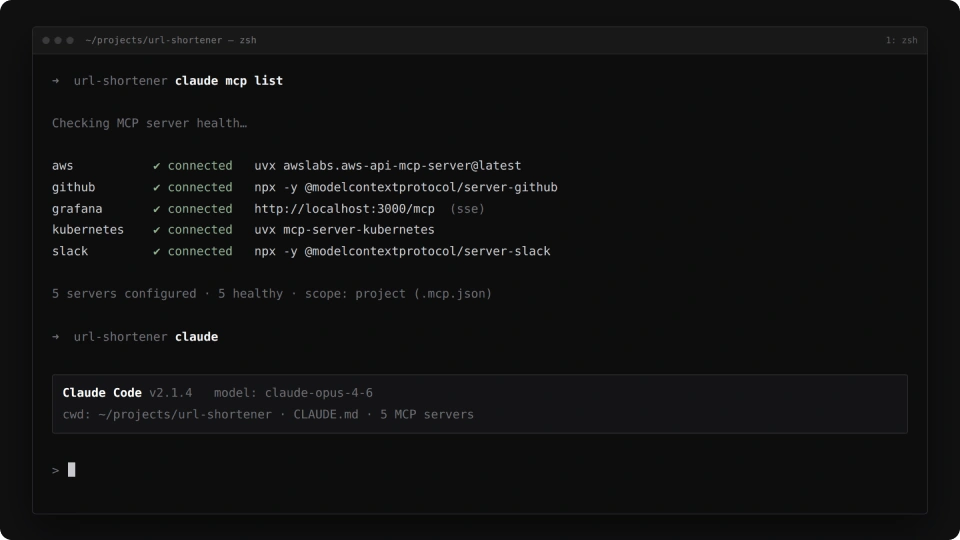Click the green checkmark beside grafana

[x=157, y=209]
